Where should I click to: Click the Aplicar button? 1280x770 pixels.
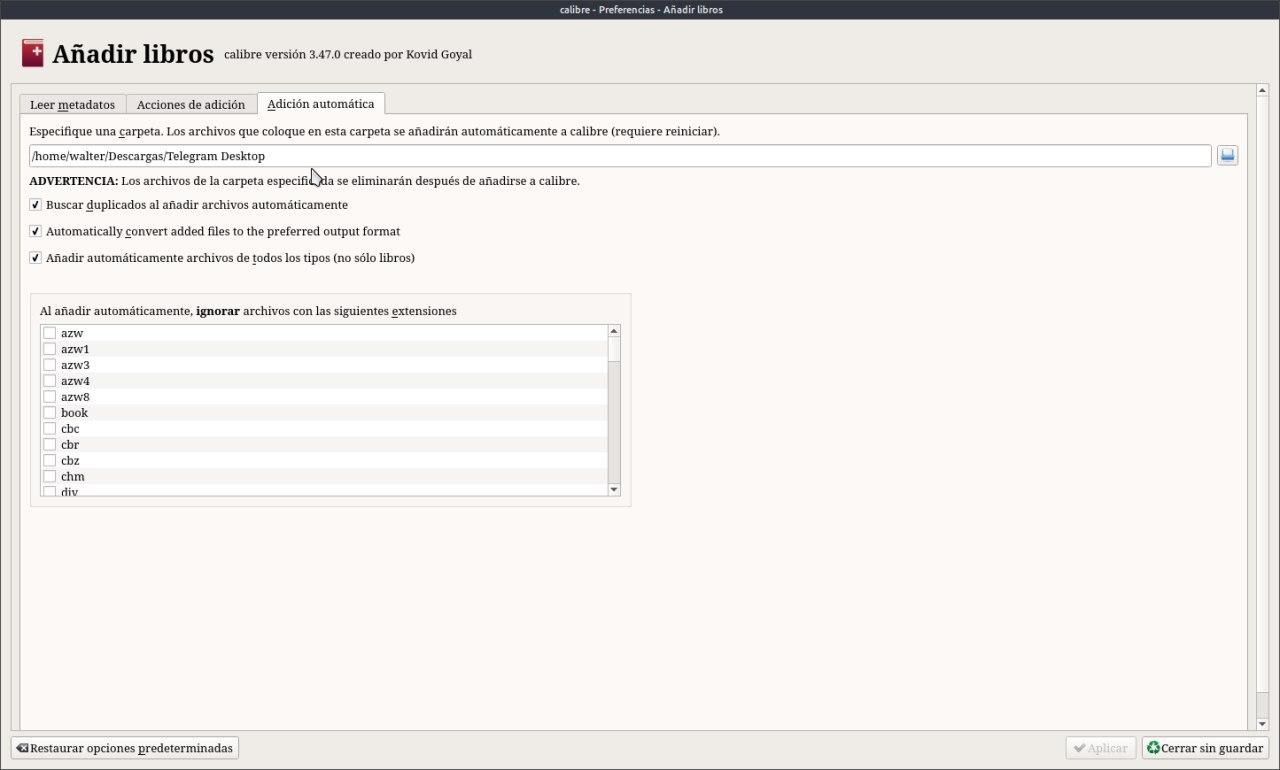pyautogui.click(x=1101, y=748)
